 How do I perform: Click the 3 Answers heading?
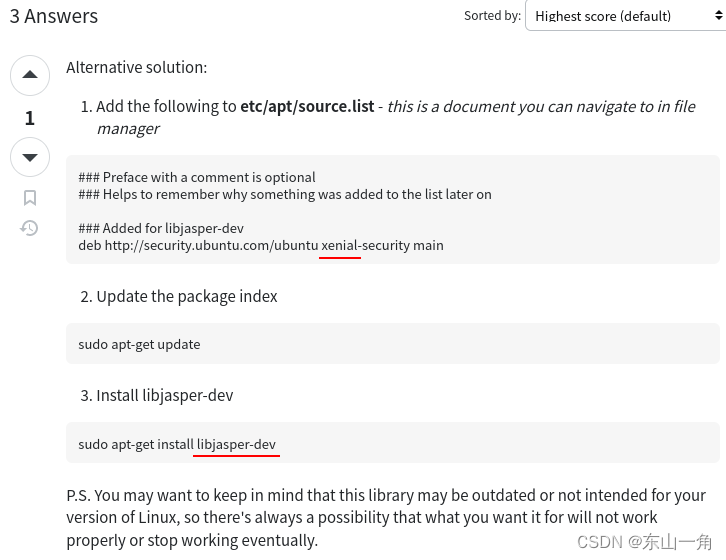click(54, 16)
